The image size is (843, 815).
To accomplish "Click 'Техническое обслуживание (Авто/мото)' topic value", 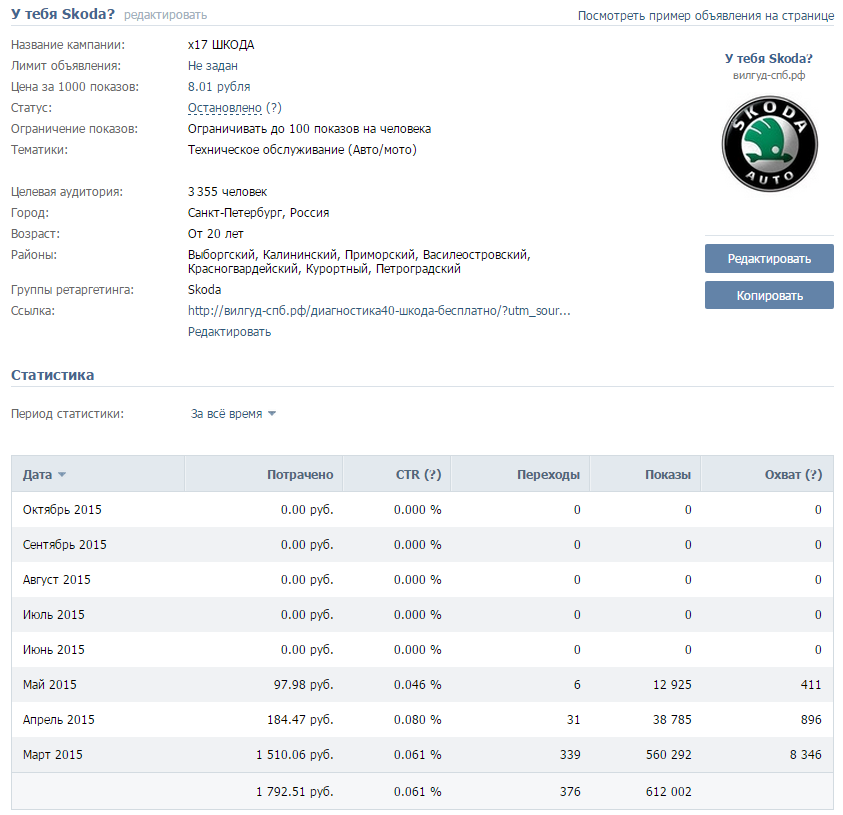I will [x=302, y=149].
